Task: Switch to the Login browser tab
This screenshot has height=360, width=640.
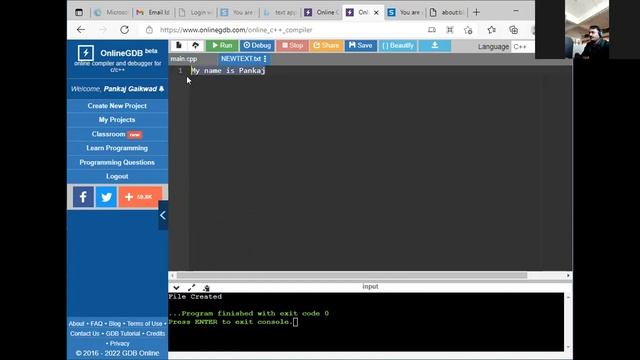Action: click(196, 12)
